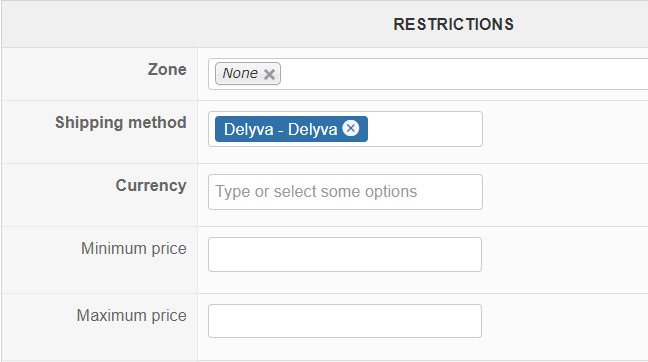Open the Currency options dropdown

pos(345,192)
